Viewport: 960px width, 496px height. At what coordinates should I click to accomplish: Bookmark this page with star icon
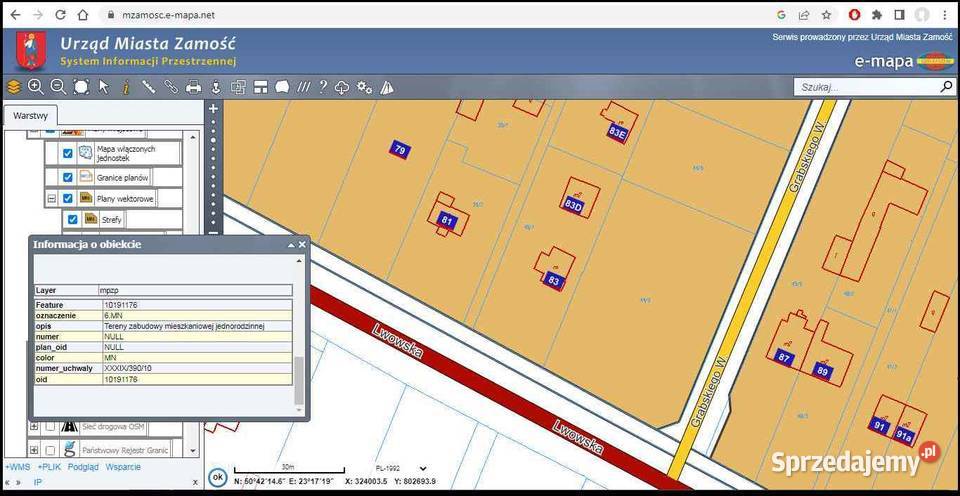[827, 15]
